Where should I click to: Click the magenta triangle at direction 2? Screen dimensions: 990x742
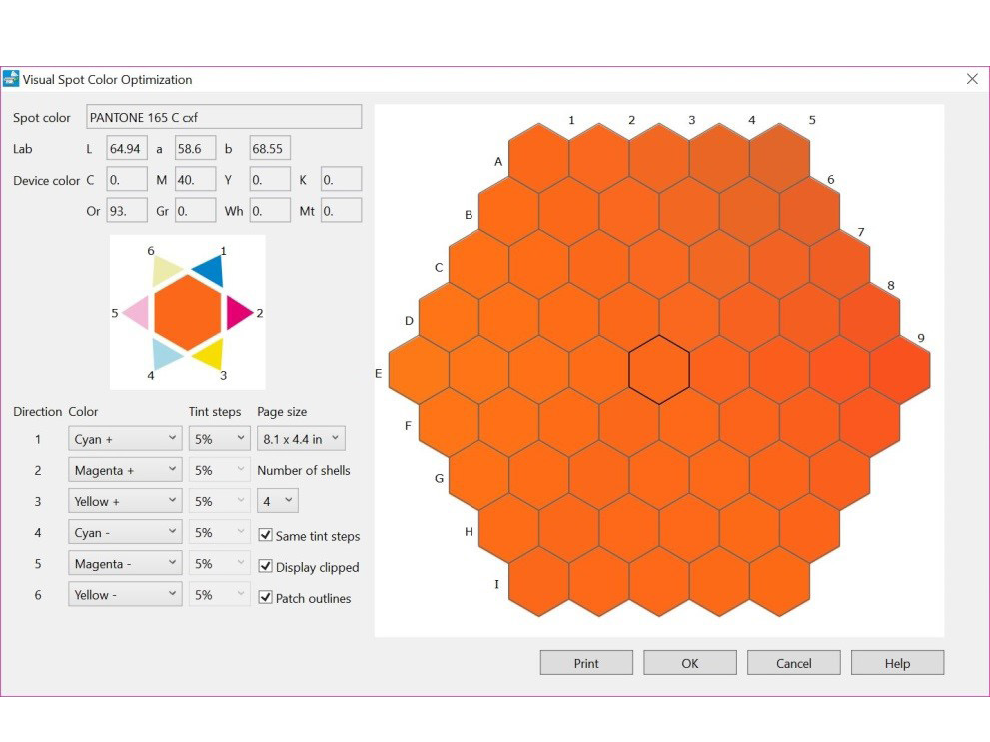pos(239,312)
